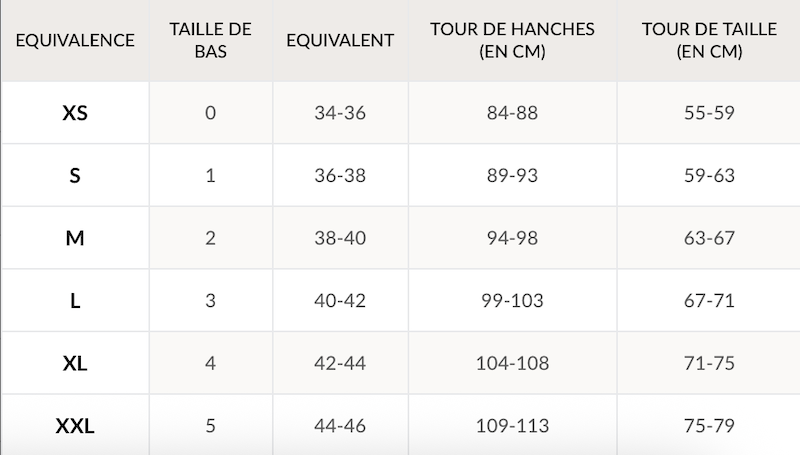Click the 44-46 equivalent cell
This screenshot has height=455, width=800.
pos(340,426)
